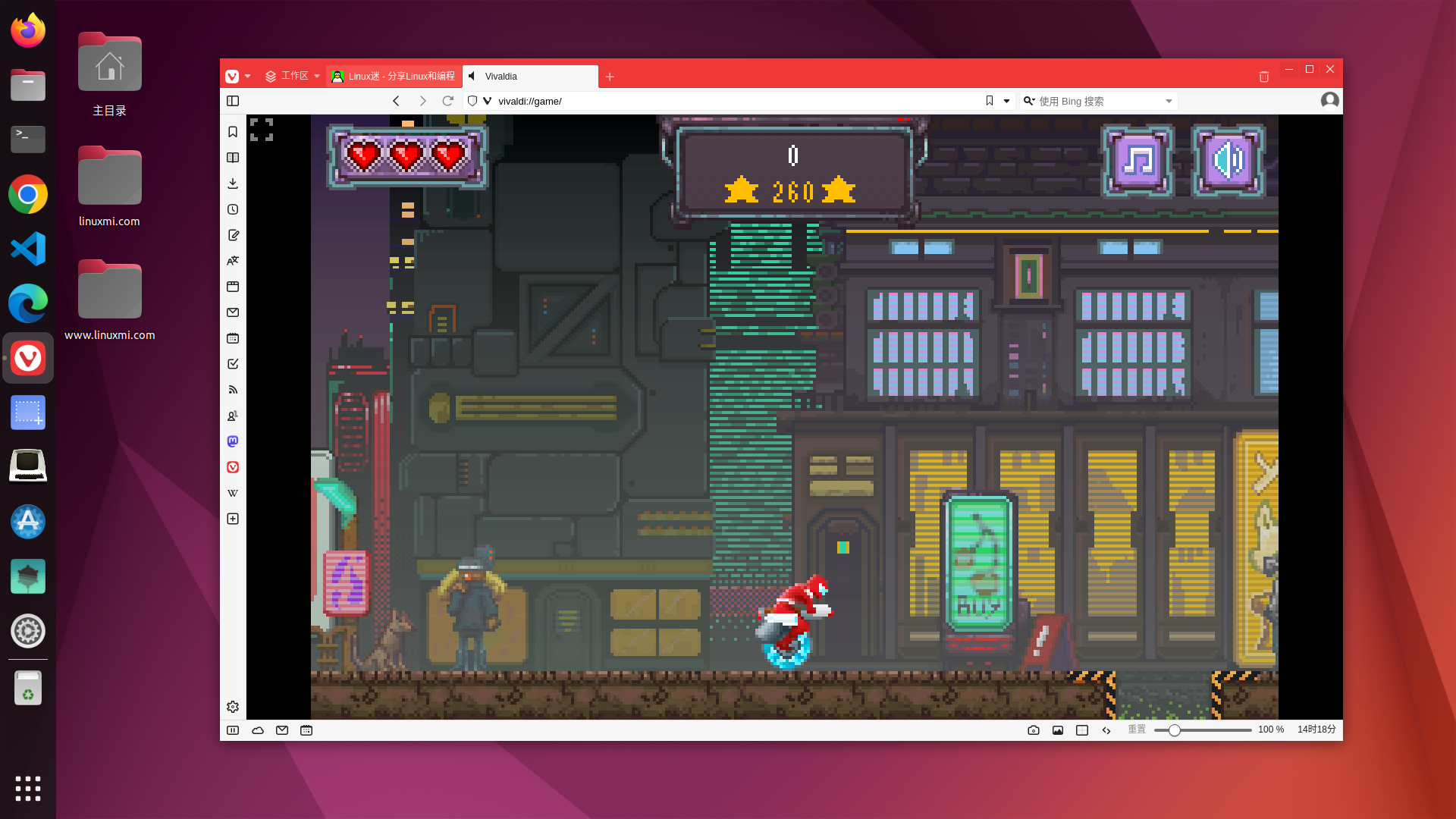The image size is (1456, 819).
Task: Open the Bookmarks panel
Action: click(233, 132)
